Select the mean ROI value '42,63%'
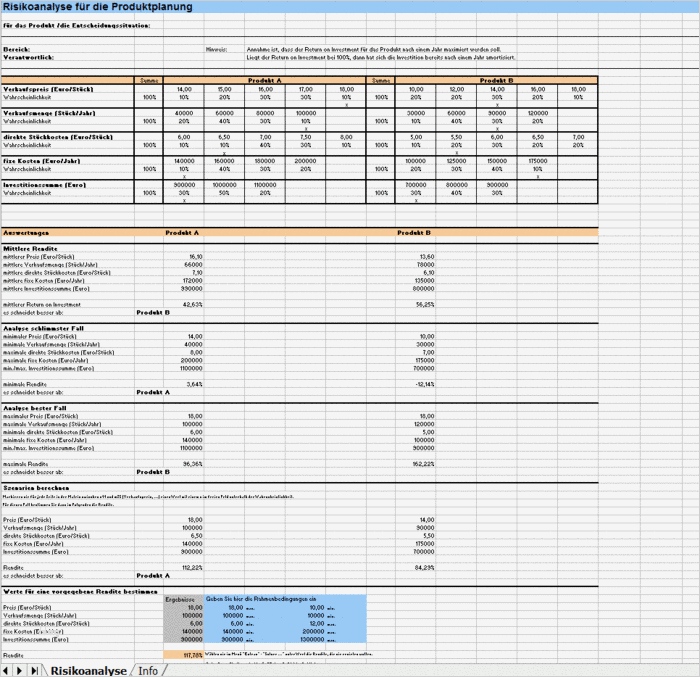The height and width of the screenshot is (677, 700). click(192, 305)
